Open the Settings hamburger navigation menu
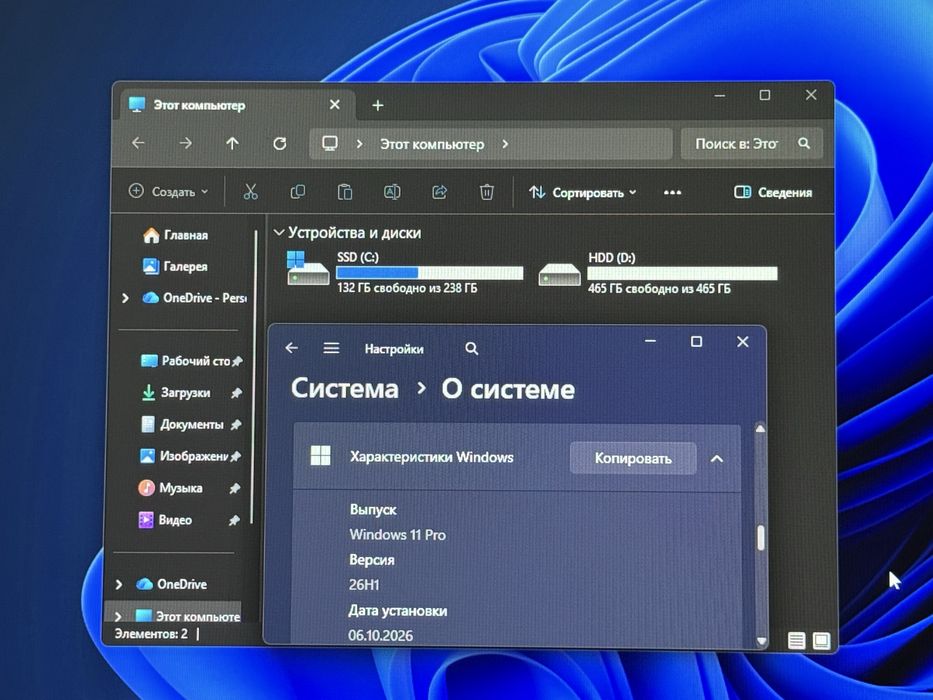 [x=331, y=348]
